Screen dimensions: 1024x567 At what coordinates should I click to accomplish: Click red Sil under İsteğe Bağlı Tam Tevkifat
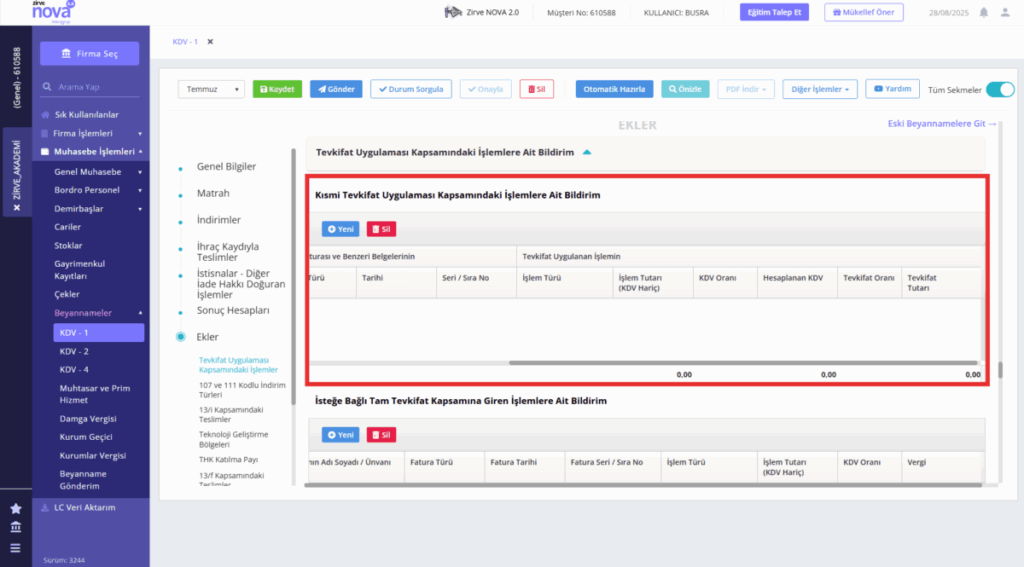click(381, 434)
